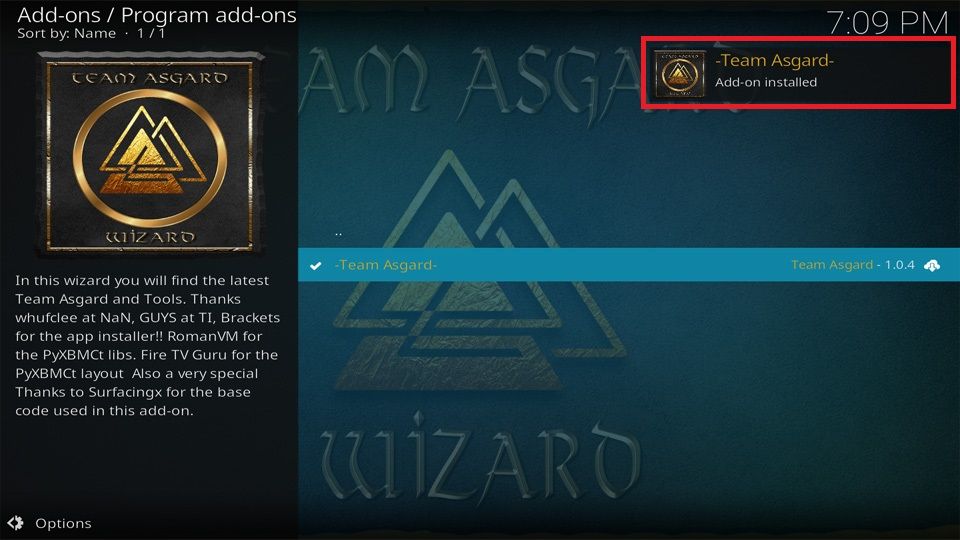Image resolution: width=960 pixels, height=540 pixels.
Task: Click the small wizard icon in the notification
Action: 680,73
